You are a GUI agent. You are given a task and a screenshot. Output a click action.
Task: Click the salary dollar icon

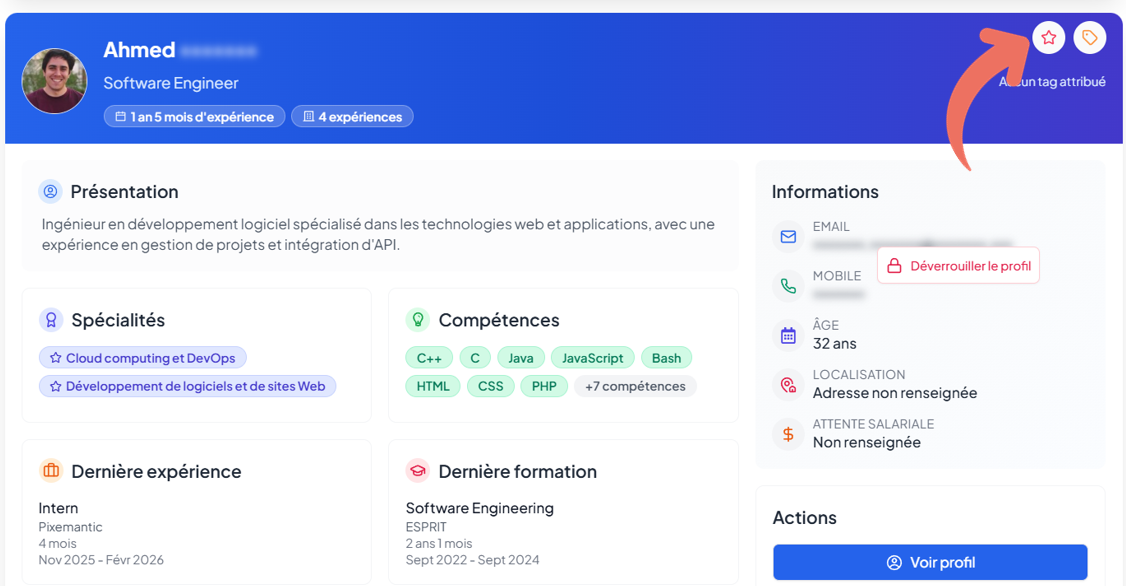788,434
